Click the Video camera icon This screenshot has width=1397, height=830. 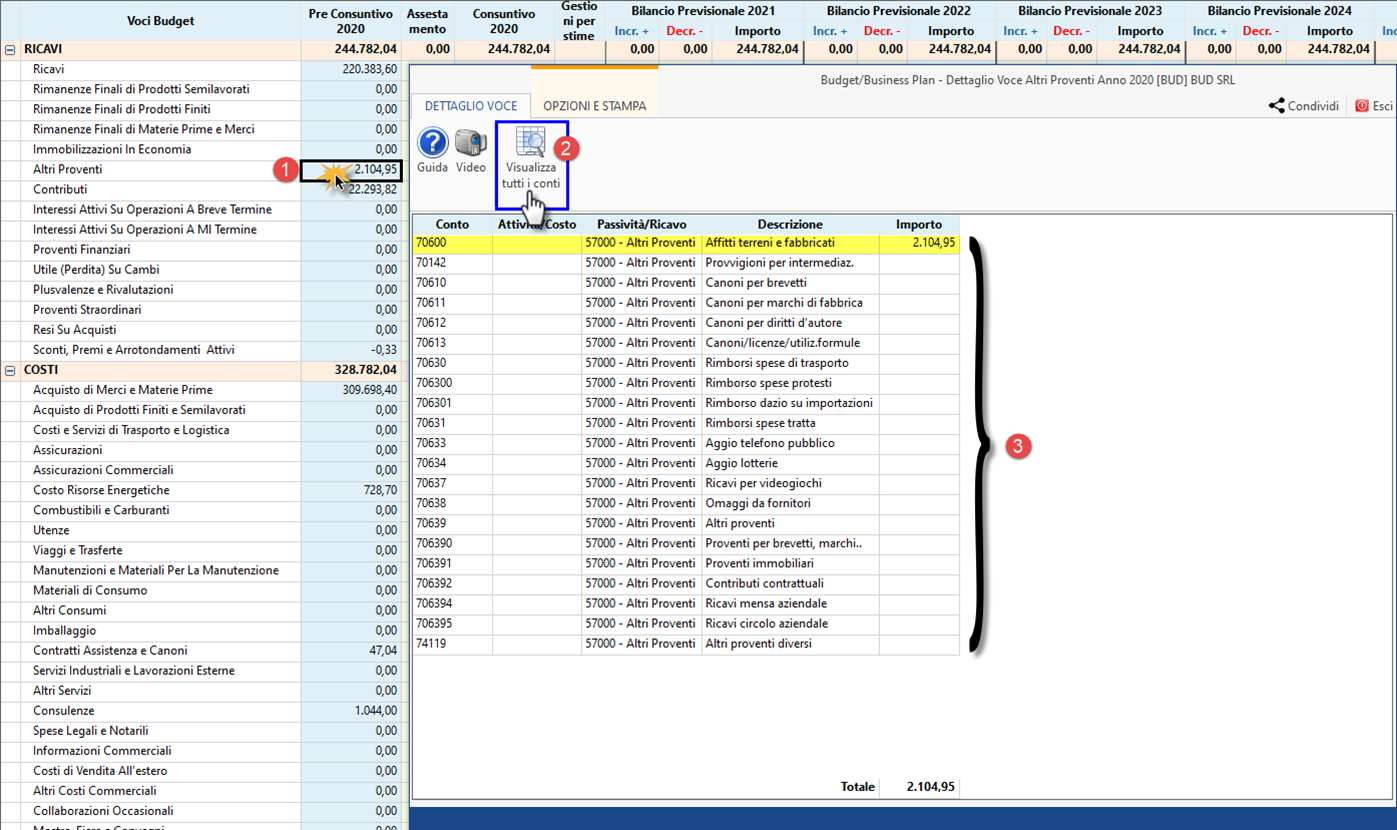[471, 144]
